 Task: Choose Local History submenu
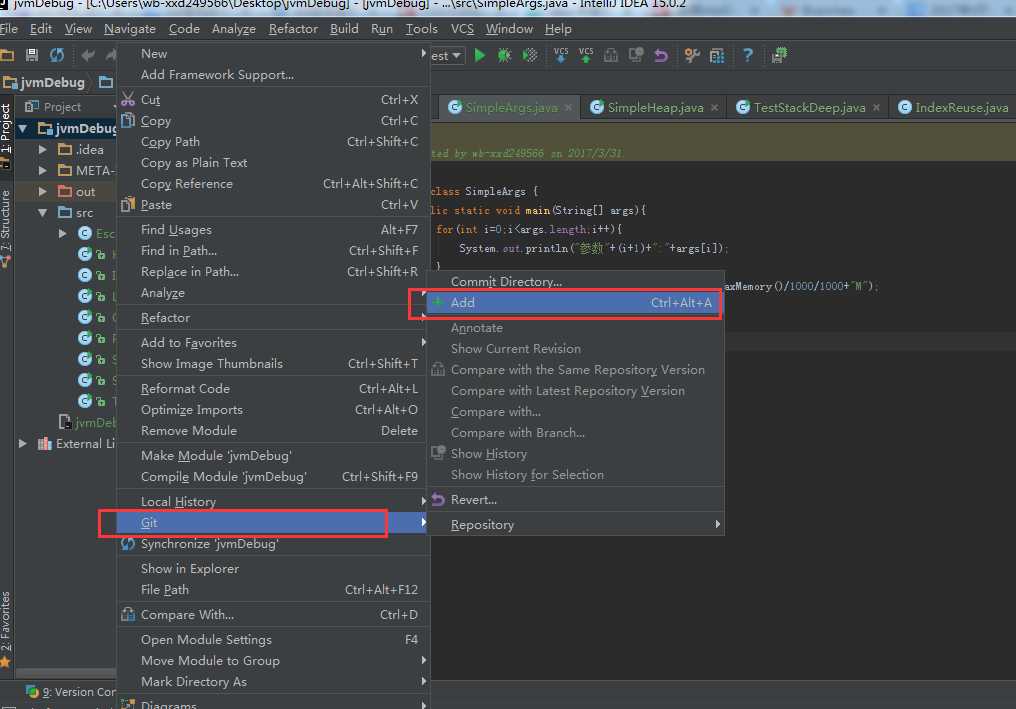click(x=273, y=501)
